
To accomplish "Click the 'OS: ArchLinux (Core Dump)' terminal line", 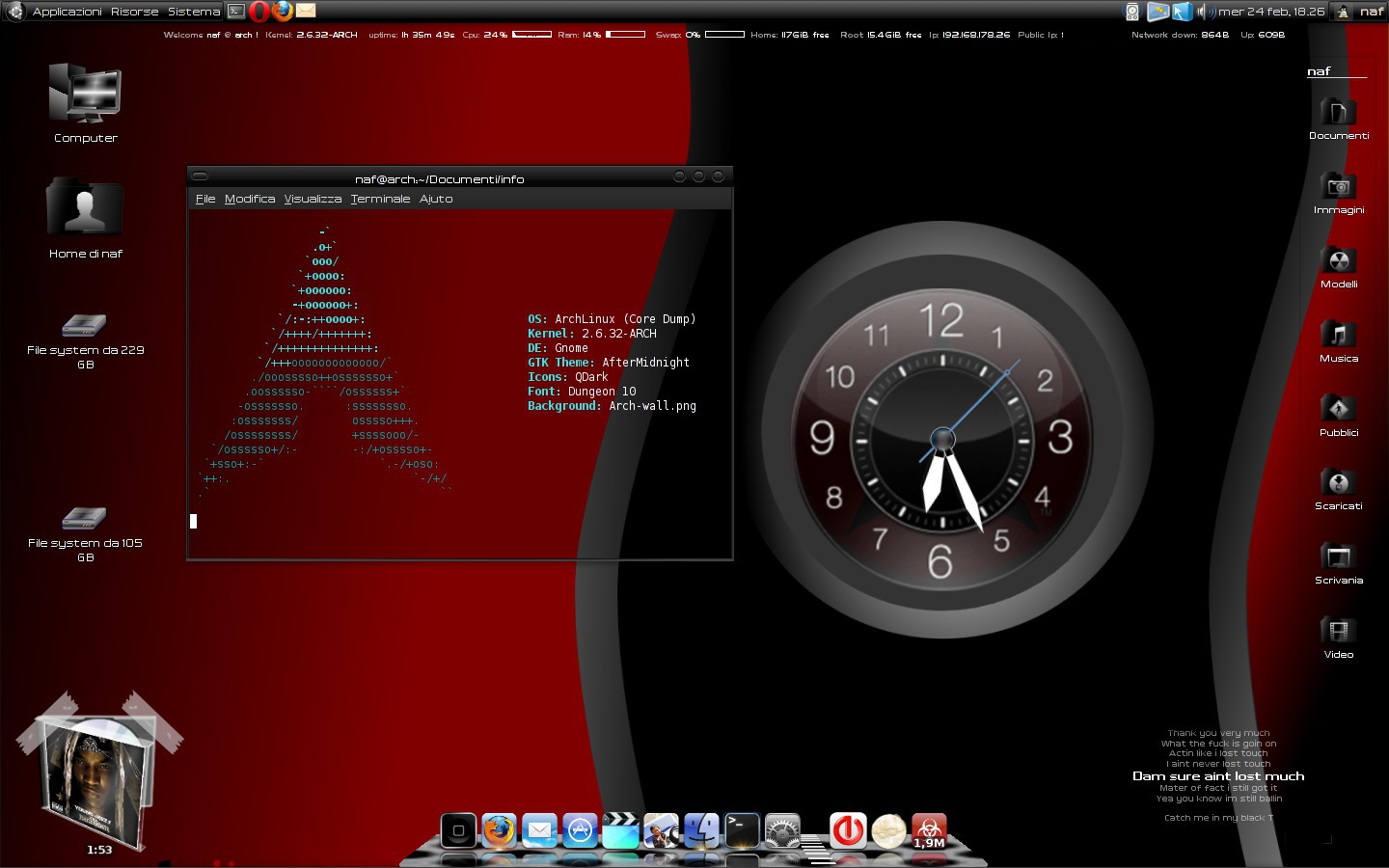I will click(612, 319).
